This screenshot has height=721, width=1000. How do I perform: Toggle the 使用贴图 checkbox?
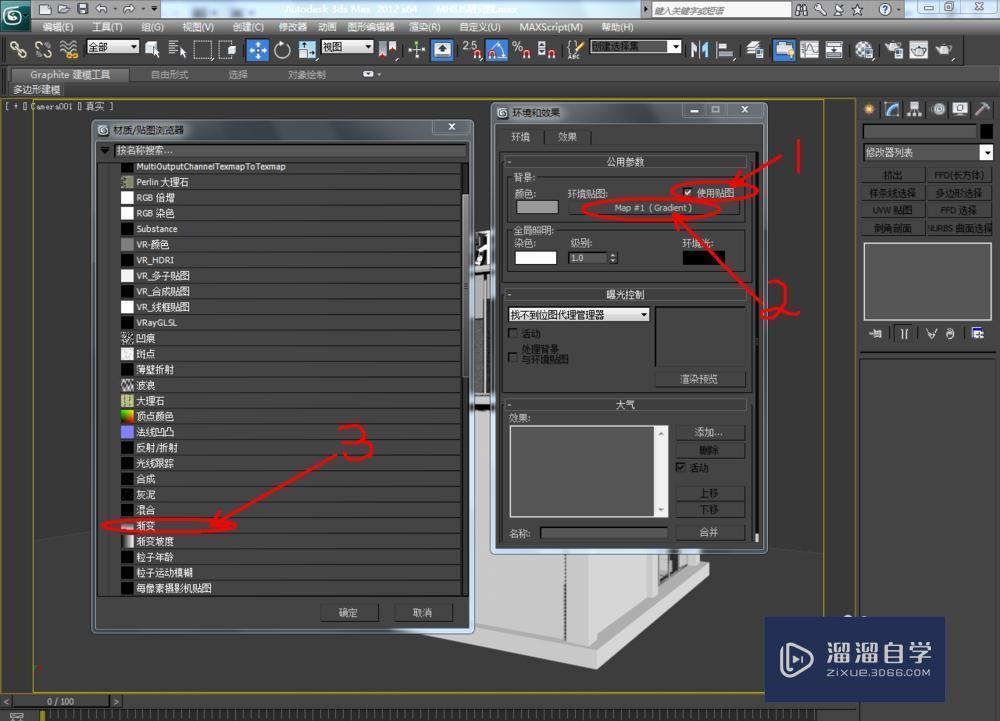(x=688, y=190)
